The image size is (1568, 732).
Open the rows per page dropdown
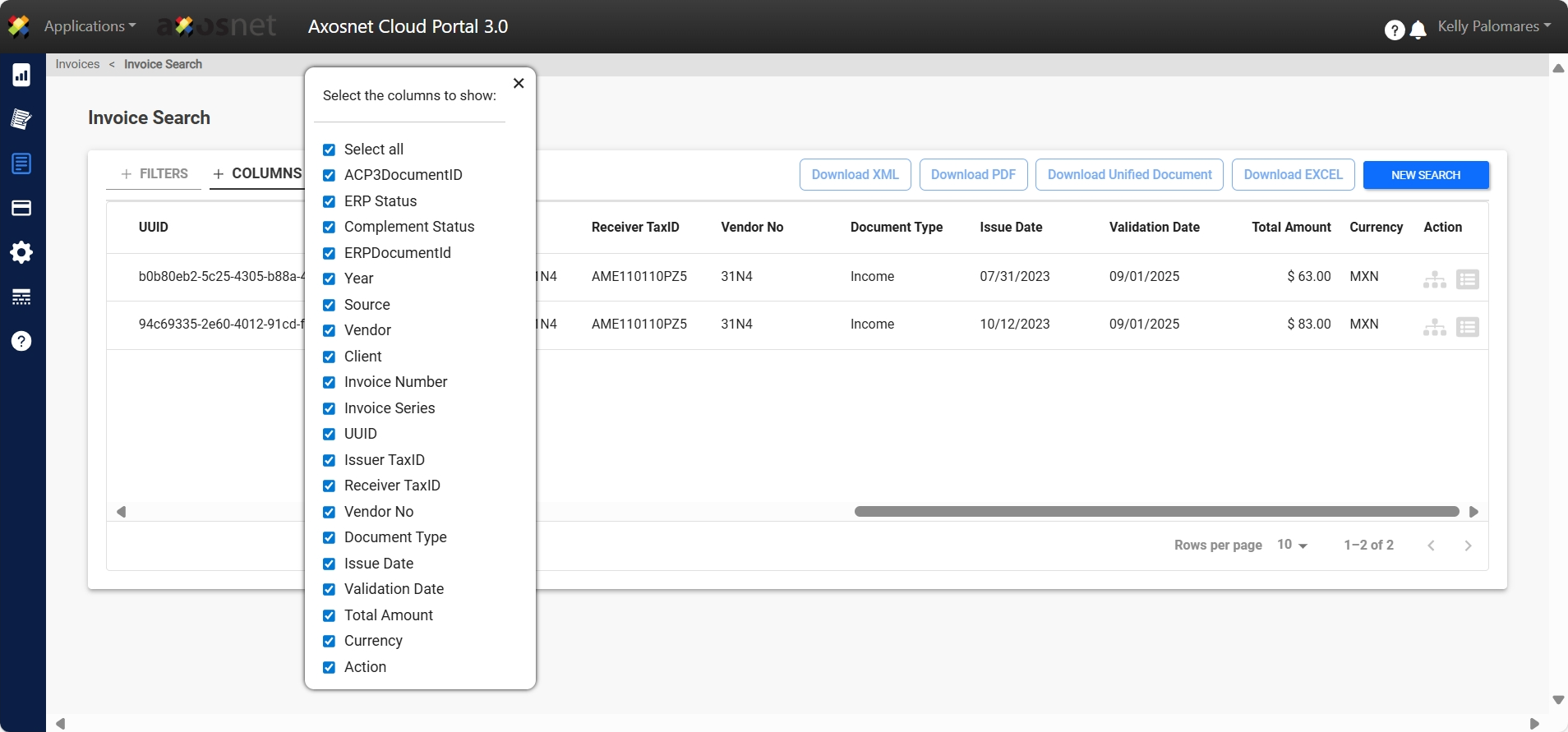pos(1292,545)
